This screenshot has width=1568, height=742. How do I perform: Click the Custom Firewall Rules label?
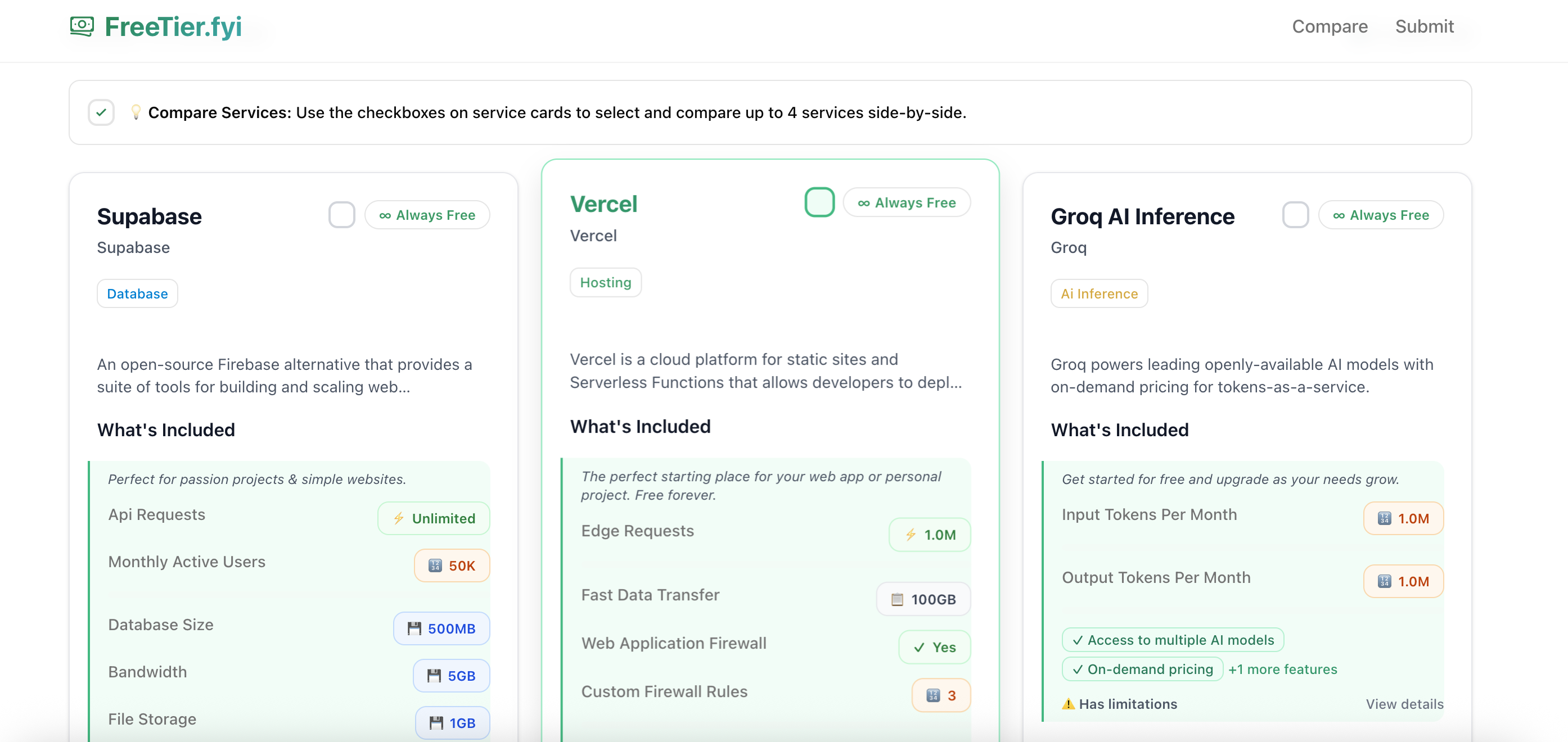point(664,691)
